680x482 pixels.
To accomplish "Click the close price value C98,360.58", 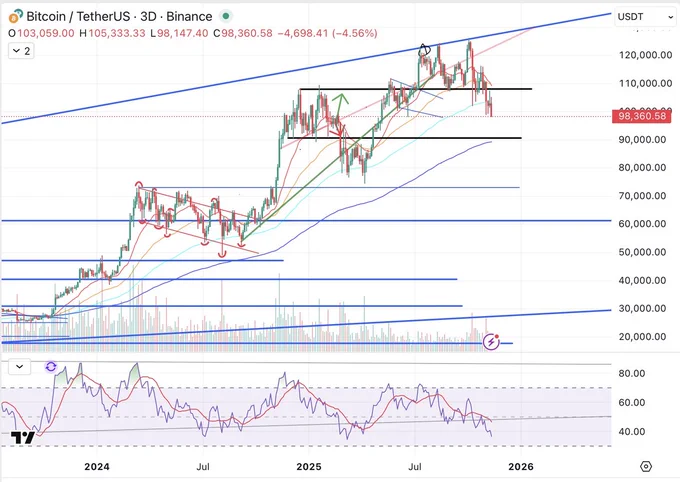I will (243, 33).
